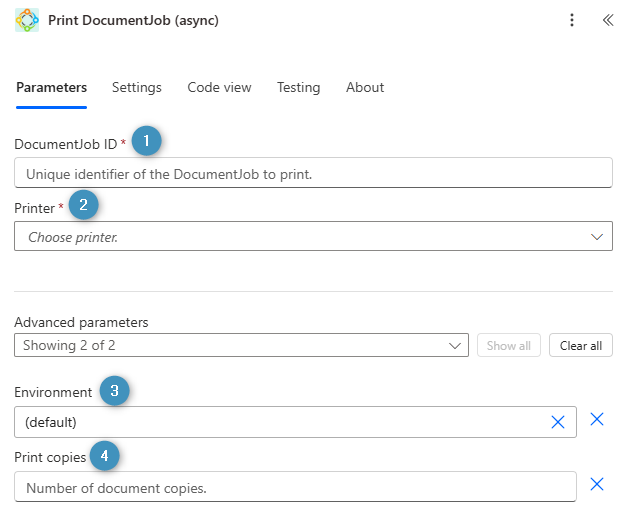Screen dimensions: 625x513
Task: Click the Environment (default) field
Action: click(x=280, y=422)
